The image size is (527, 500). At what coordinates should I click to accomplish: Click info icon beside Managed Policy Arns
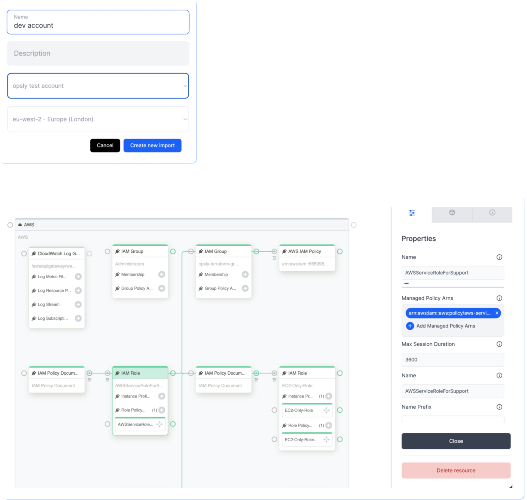(499, 298)
